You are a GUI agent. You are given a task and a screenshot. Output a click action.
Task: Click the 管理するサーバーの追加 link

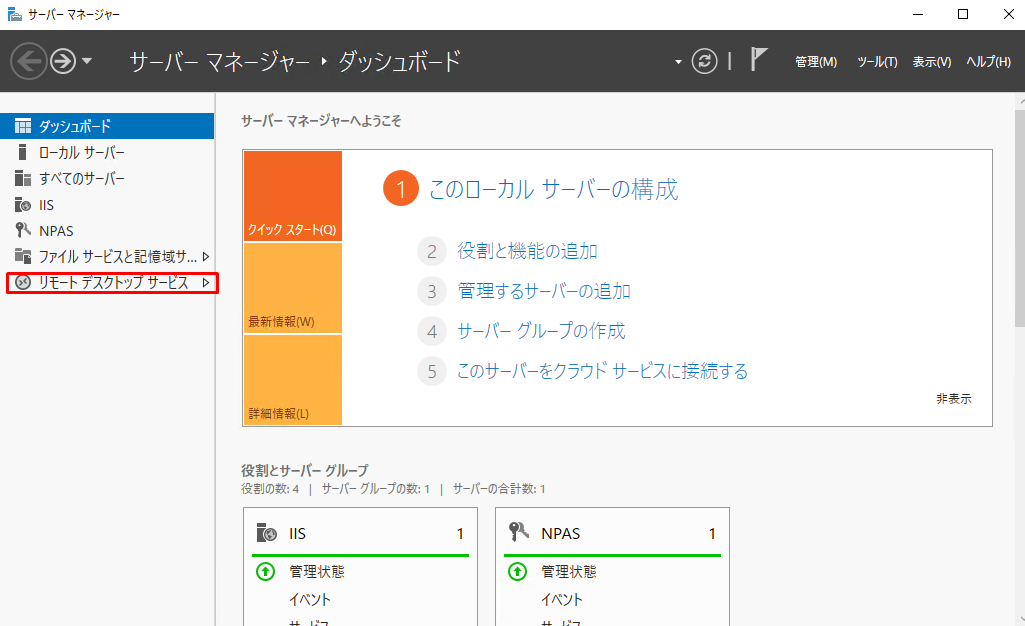click(x=543, y=291)
